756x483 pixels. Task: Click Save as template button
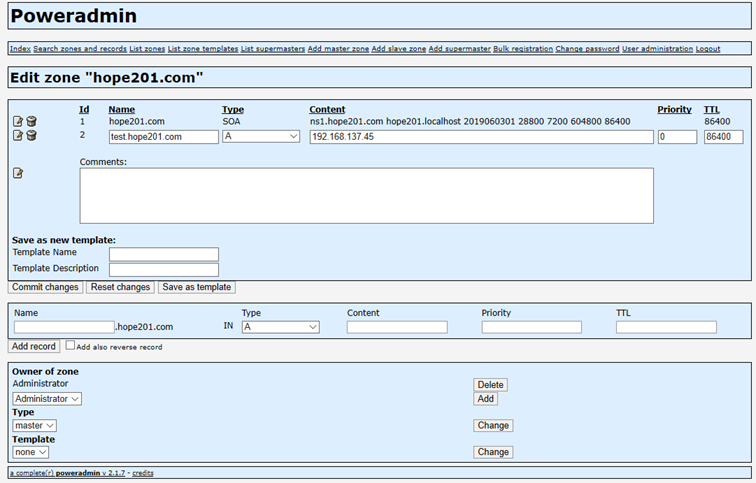pyautogui.click(x=197, y=287)
